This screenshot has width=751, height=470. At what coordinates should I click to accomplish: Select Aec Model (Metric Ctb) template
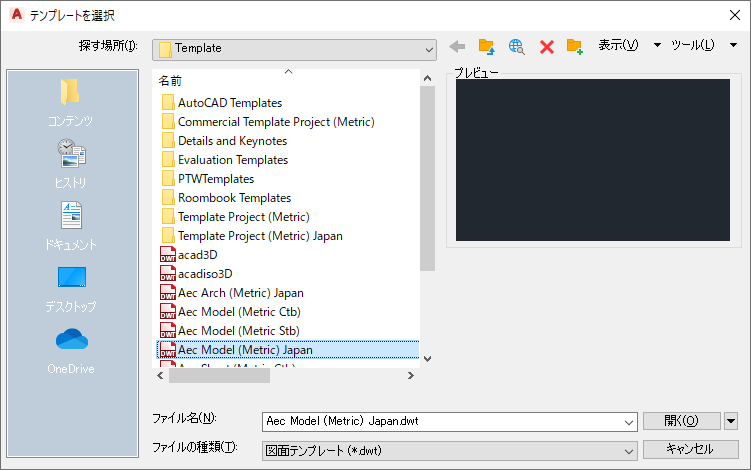tap(230, 311)
